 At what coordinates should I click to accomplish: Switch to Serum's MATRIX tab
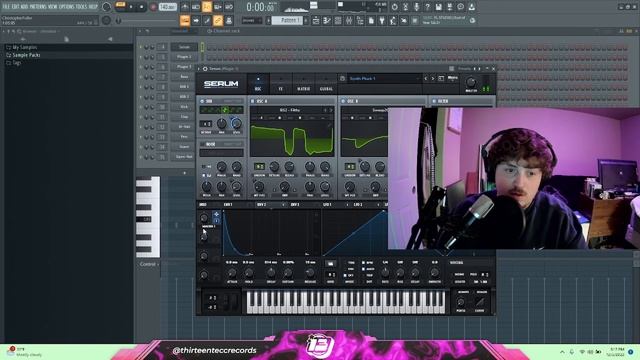coord(303,84)
